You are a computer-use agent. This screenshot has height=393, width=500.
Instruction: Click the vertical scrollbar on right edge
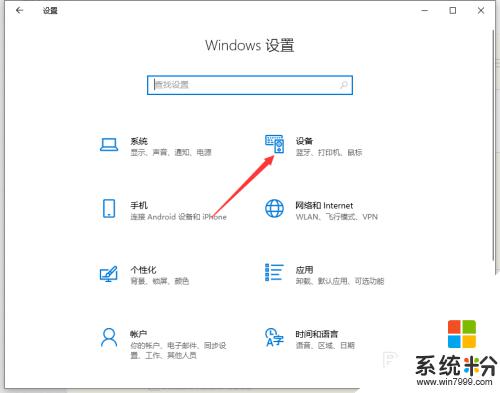493,145
